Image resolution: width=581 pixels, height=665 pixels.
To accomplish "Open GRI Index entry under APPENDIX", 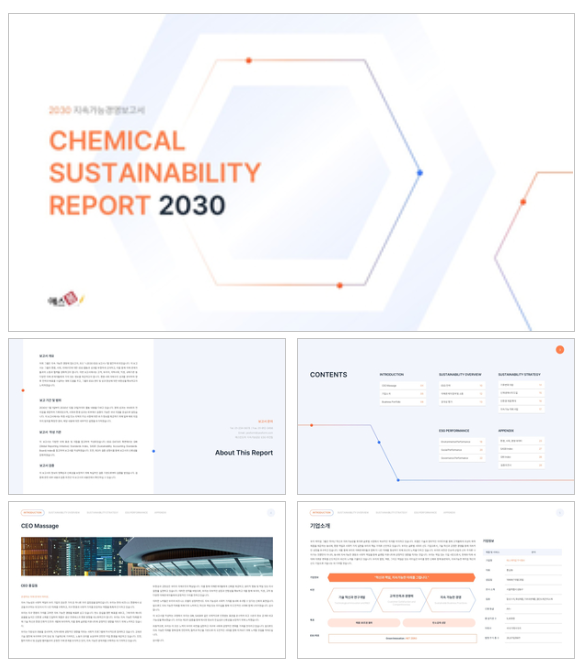I will [521, 457].
